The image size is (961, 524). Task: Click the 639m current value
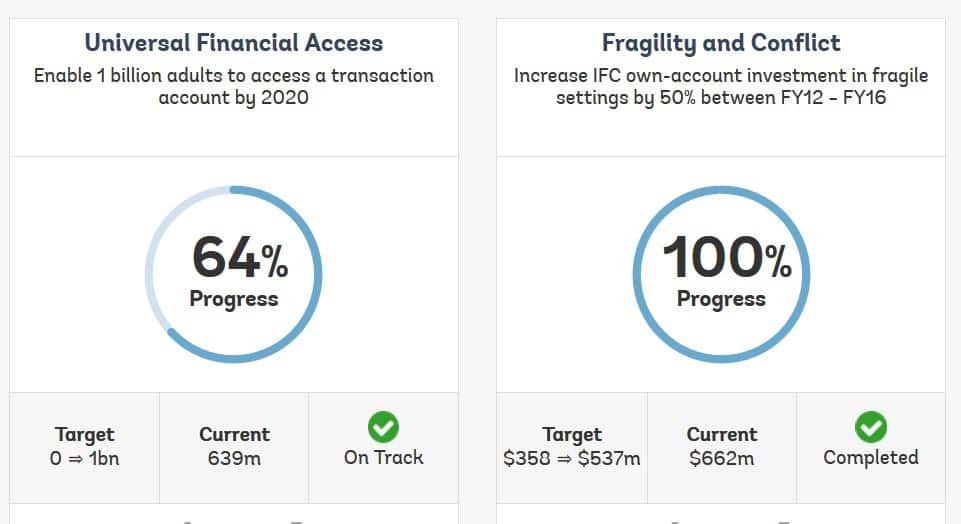pos(234,459)
